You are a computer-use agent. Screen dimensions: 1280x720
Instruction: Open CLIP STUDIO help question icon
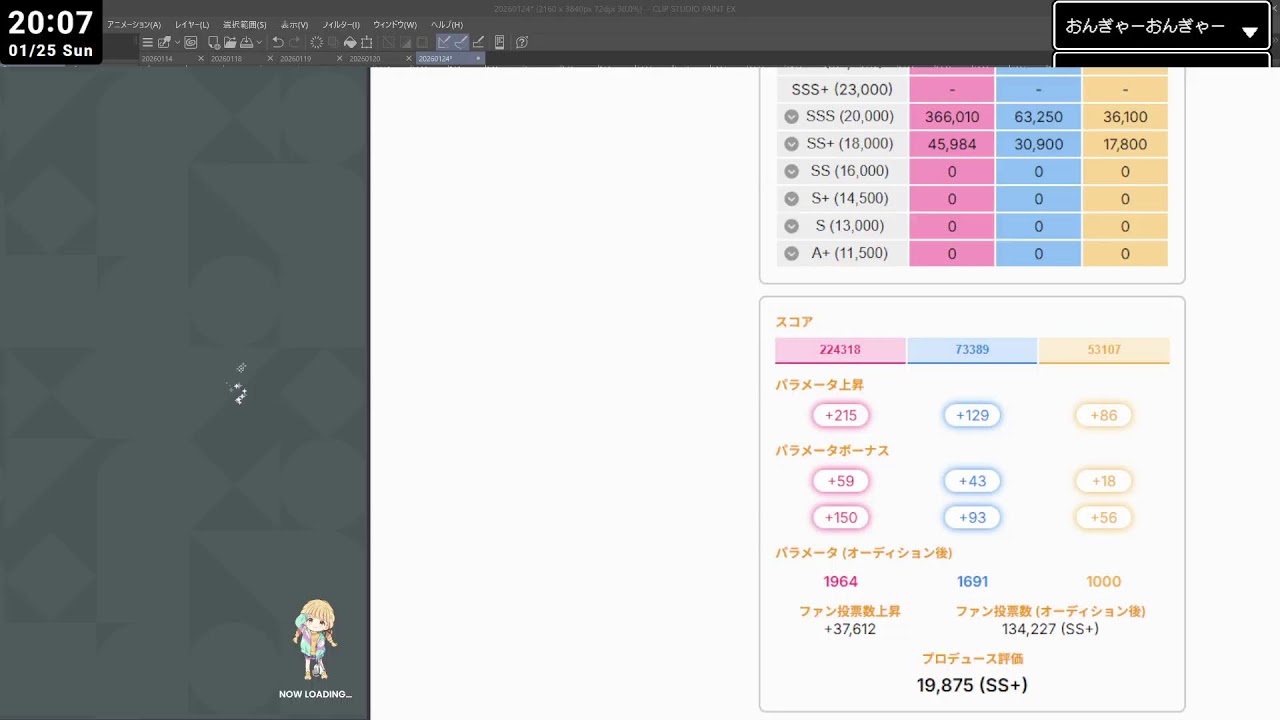[x=522, y=42]
